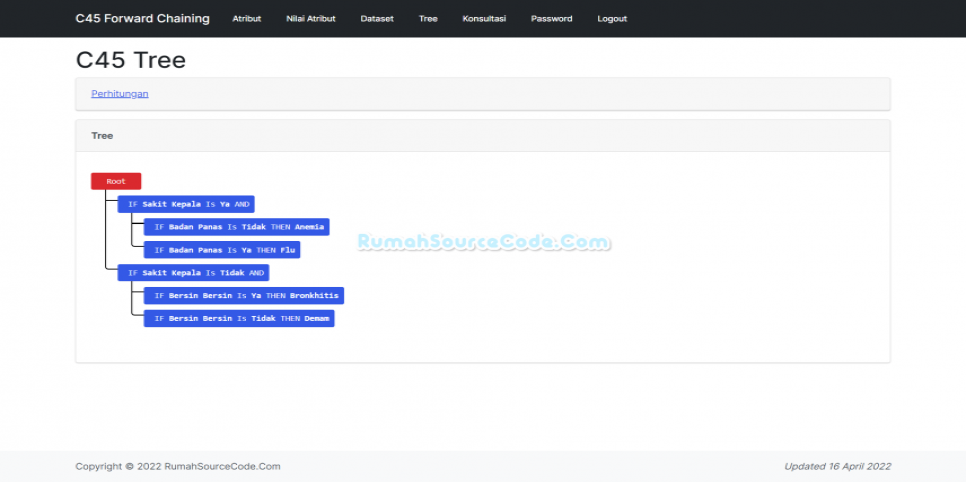The width and height of the screenshot is (966, 482).
Task: Select the 'Badan Panas Is Tidak THEN Anemia' rule
Action: 236,227
